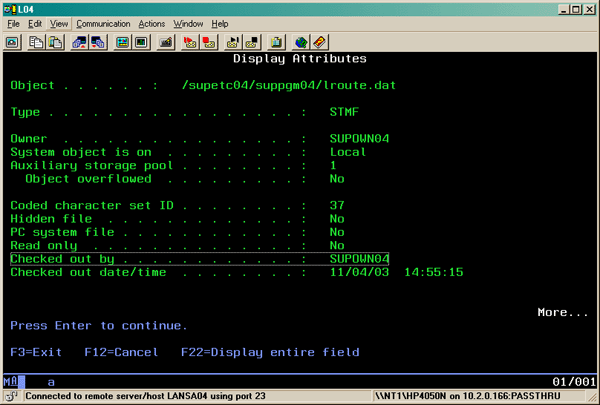This screenshot has height=405, width=600.
Task: Open the help book question-mark icon
Action: point(319,42)
